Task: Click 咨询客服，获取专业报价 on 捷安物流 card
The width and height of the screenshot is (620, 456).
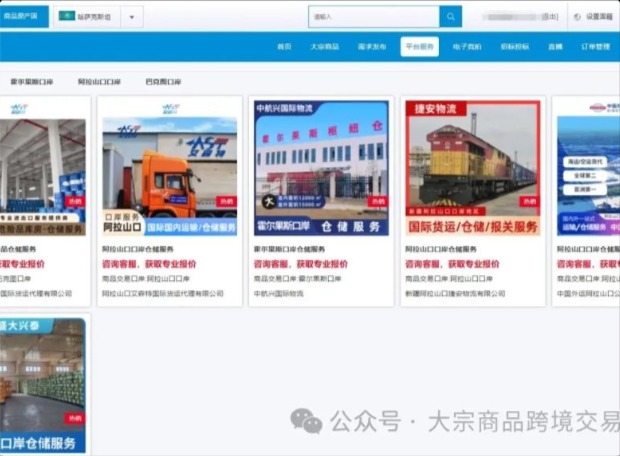Action: [452, 264]
